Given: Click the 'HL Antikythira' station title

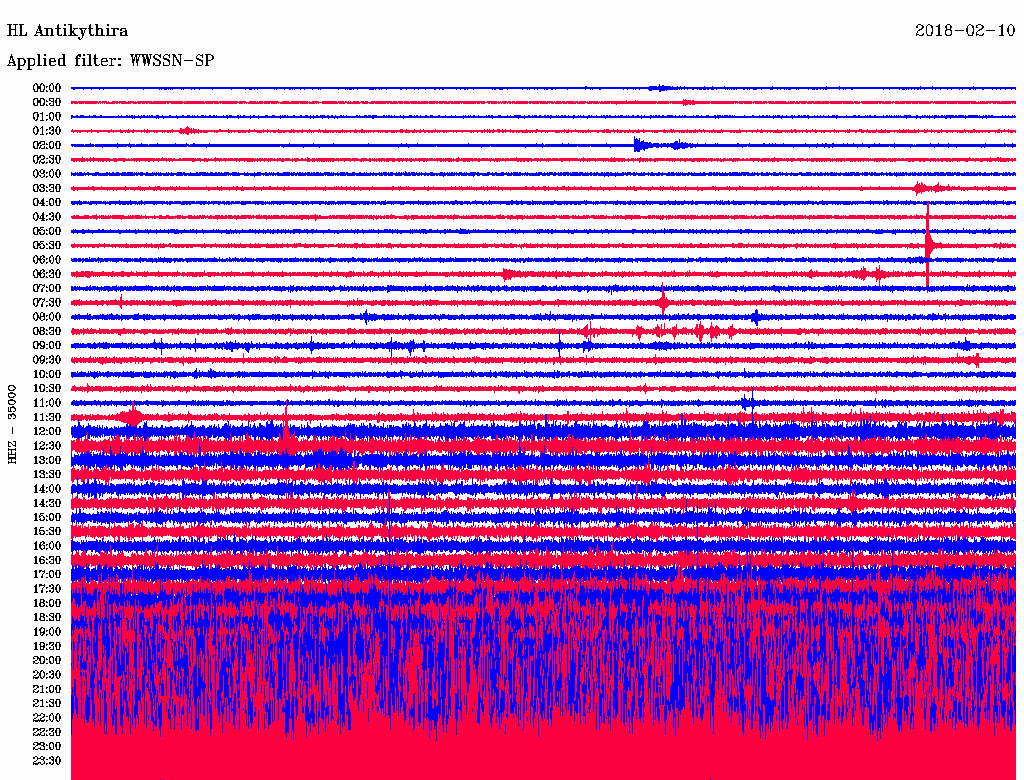Looking at the screenshot, I should pyautogui.click(x=67, y=31).
